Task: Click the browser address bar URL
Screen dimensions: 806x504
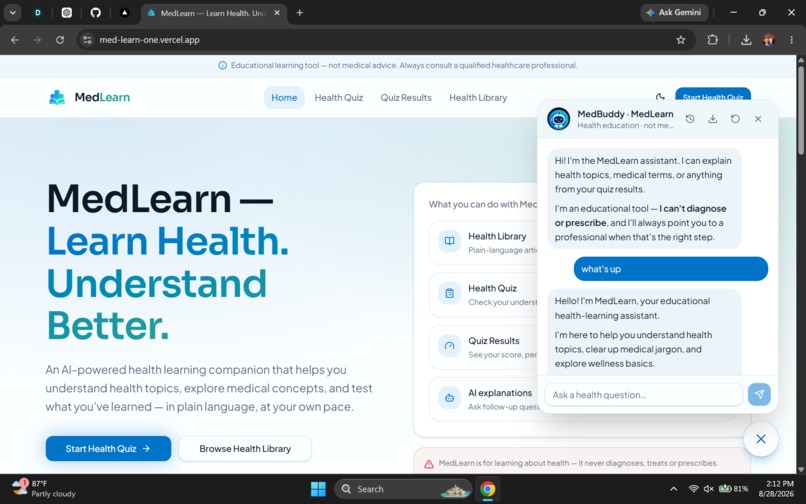Action: [149, 40]
